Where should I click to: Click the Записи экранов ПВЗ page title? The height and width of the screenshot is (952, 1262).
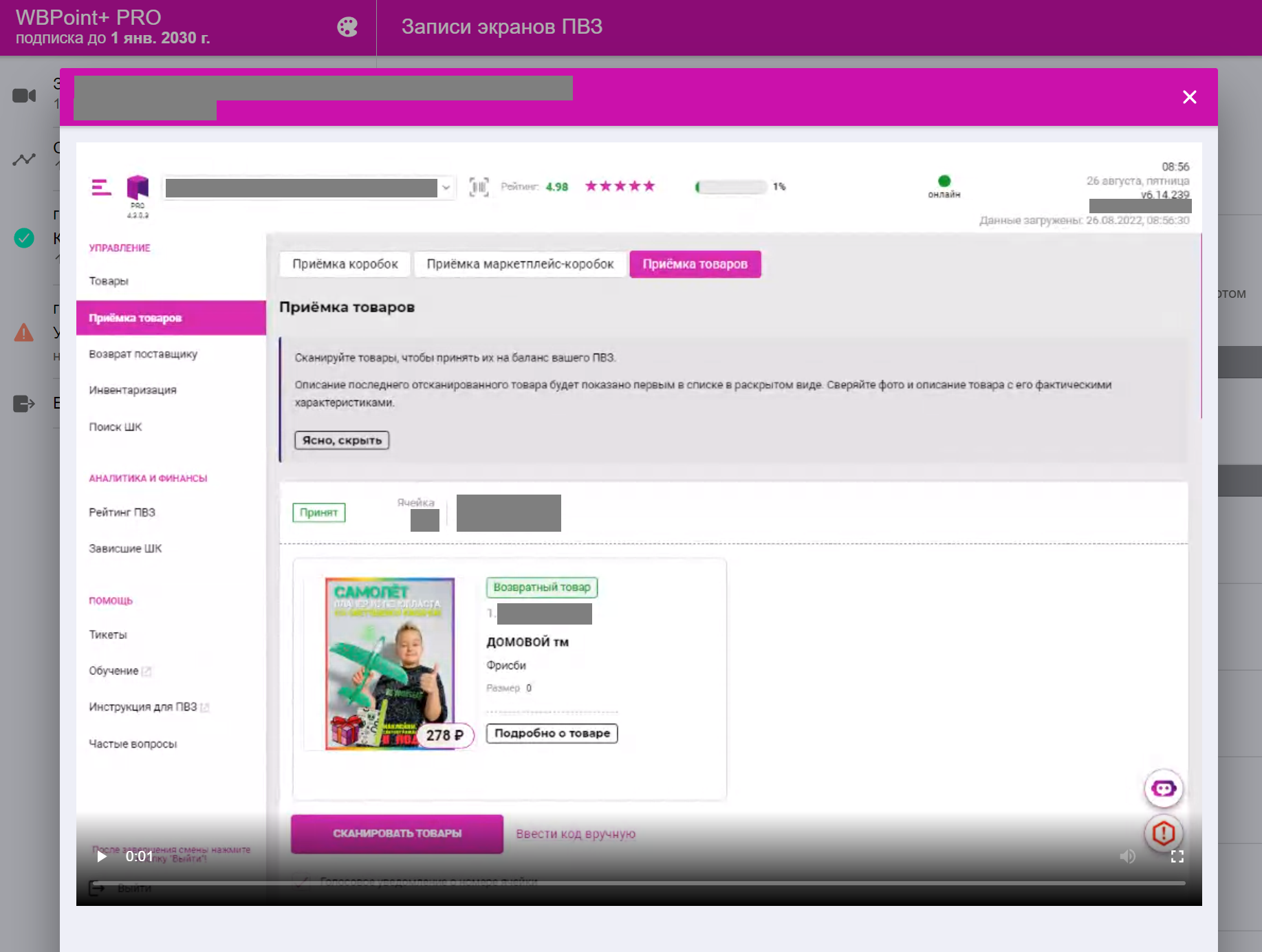click(502, 27)
